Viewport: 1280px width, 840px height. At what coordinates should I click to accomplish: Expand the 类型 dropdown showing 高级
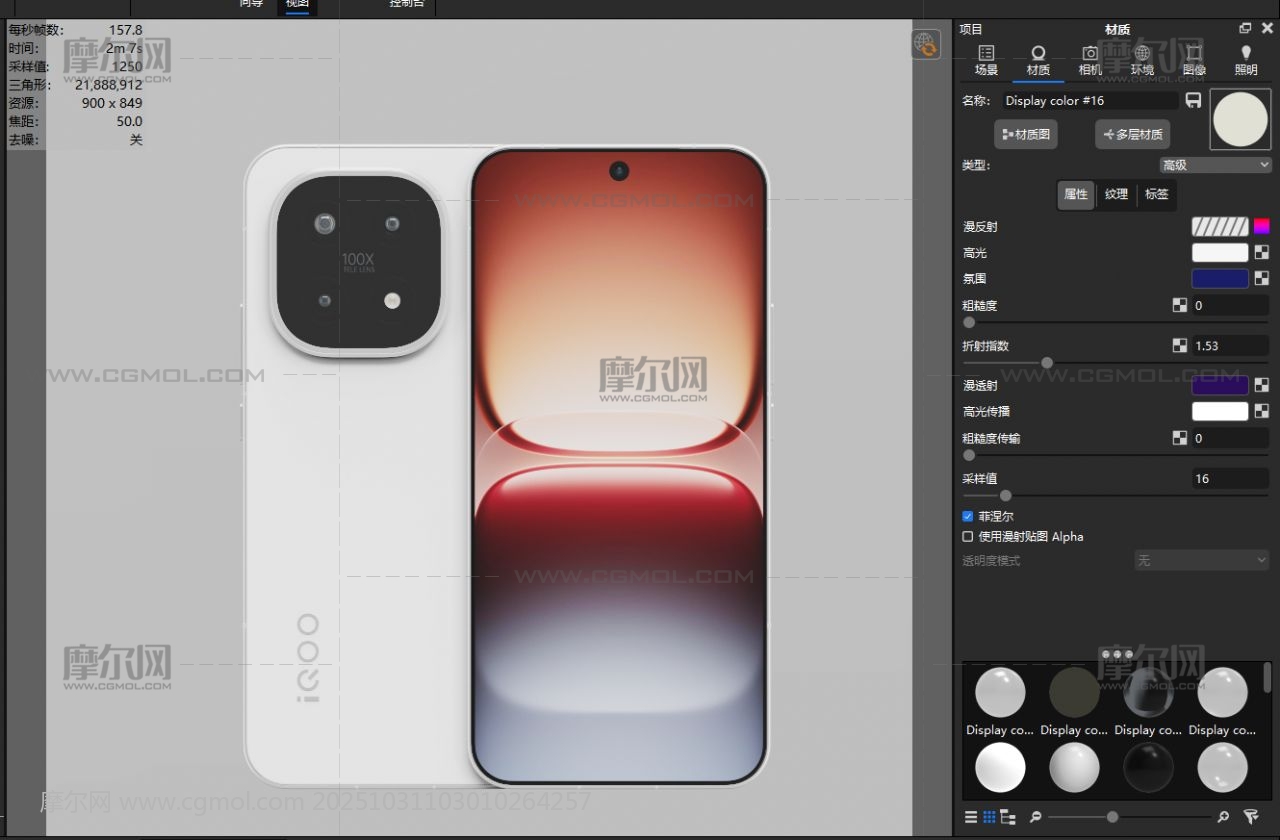1214,165
